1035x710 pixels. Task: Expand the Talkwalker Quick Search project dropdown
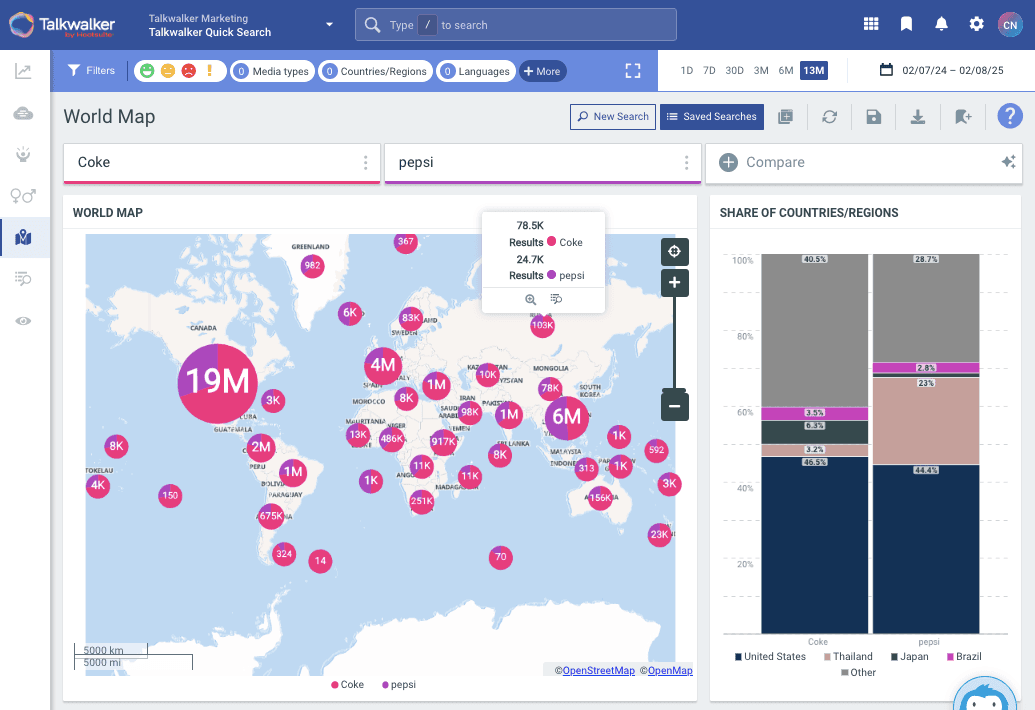coord(329,25)
